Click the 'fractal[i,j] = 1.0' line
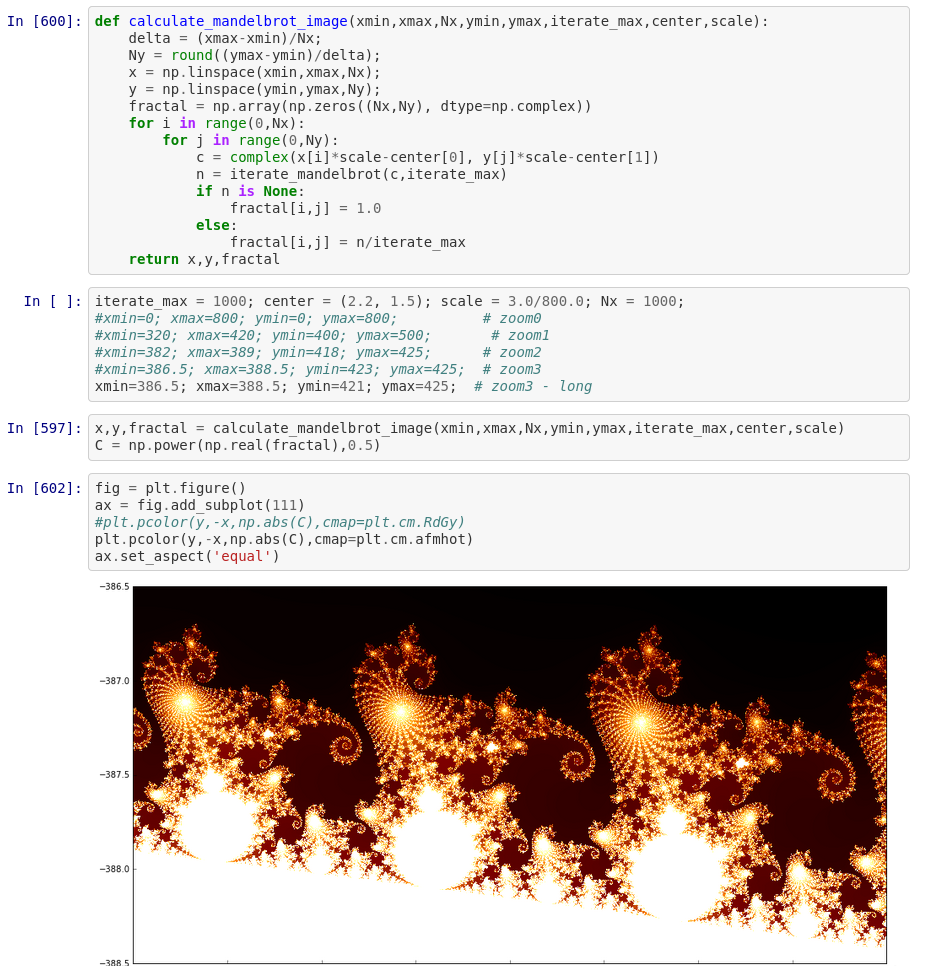The height and width of the screenshot is (966, 928). click(x=306, y=208)
